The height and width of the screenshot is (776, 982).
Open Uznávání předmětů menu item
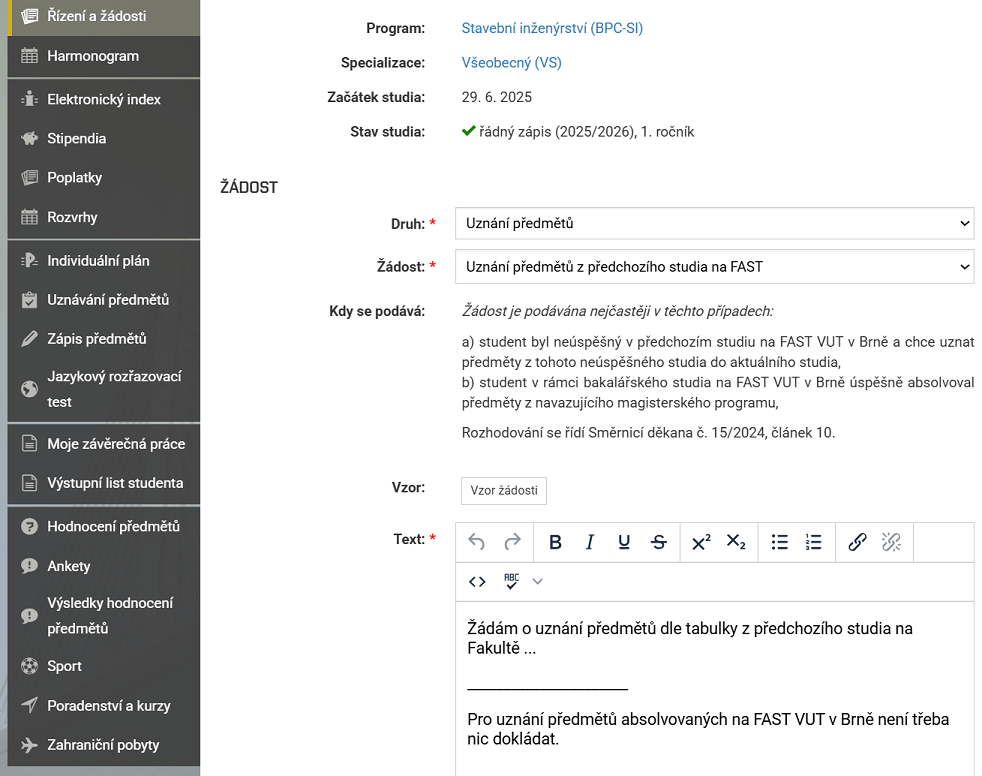point(104,300)
